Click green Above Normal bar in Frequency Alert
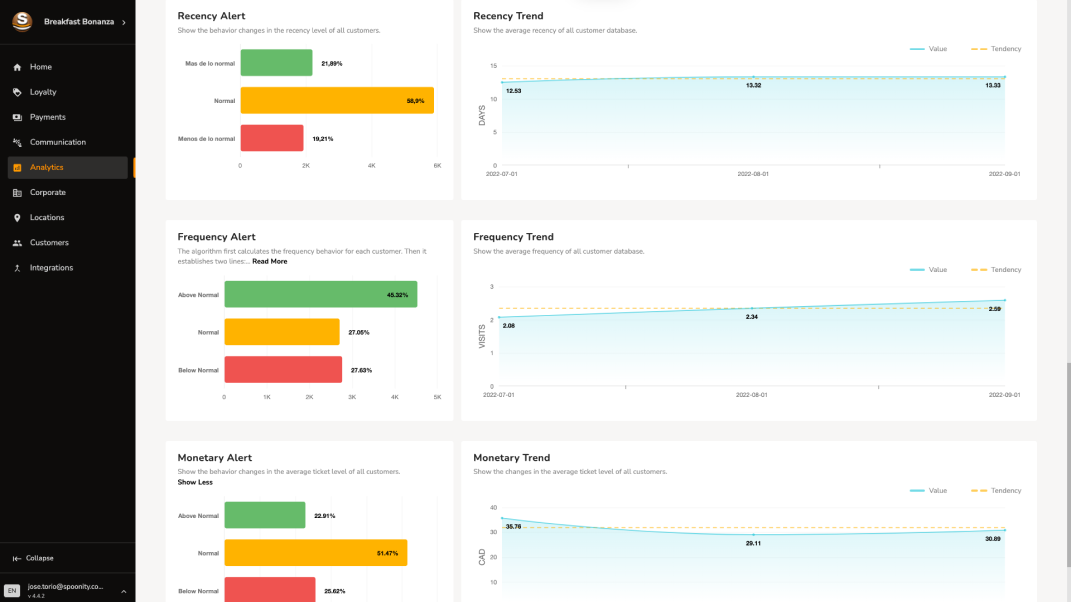This screenshot has width=1071, height=602. click(x=320, y=295)
